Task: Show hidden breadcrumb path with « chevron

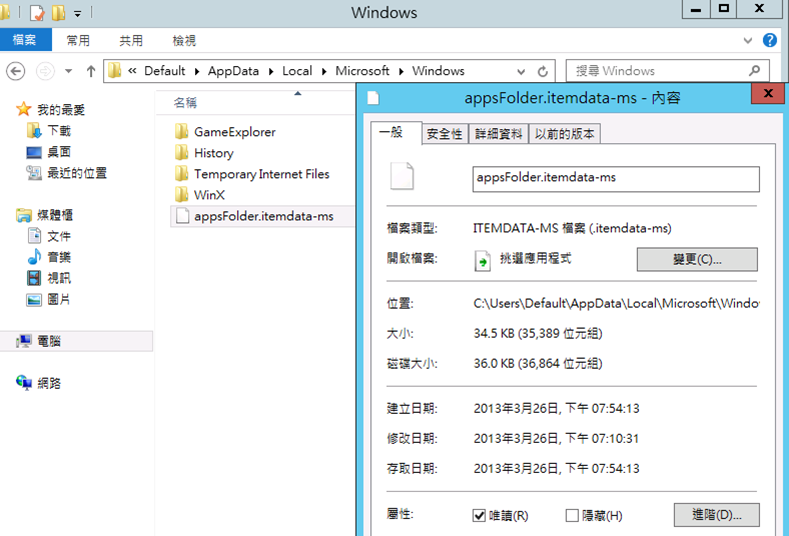Action: coord(132,71)
